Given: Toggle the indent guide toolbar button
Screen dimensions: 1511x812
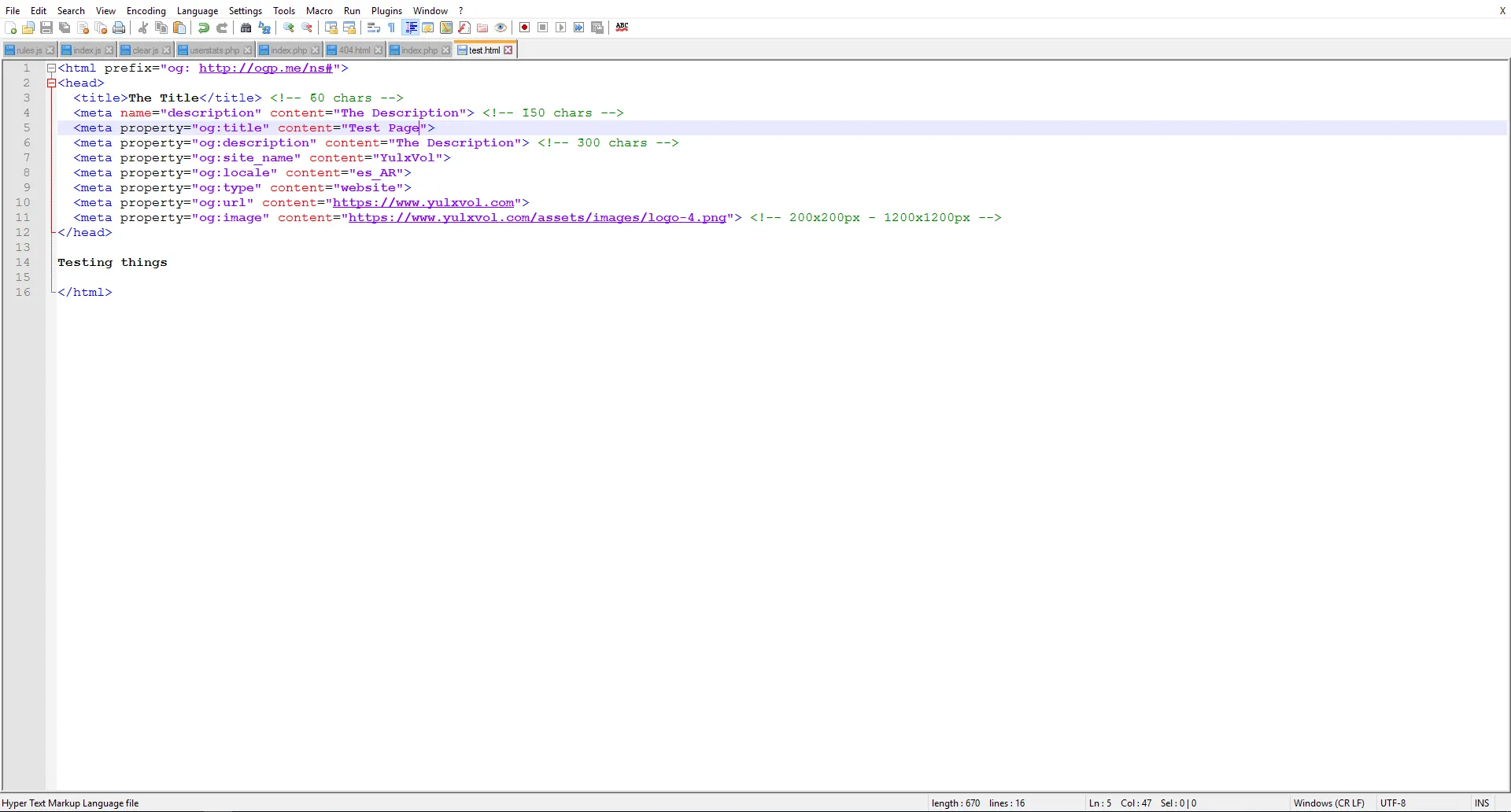Looking at the screenshot, I should click(410, 28).
